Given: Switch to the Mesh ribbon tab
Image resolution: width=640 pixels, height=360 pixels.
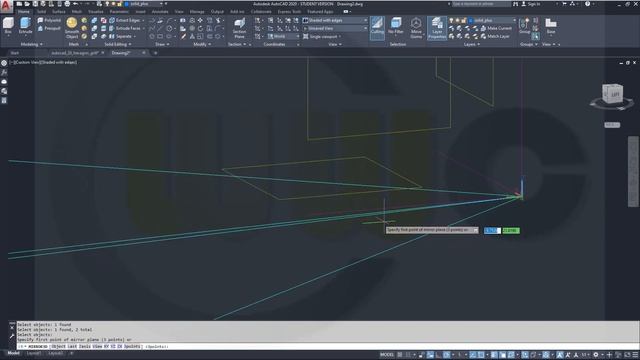Looking at the screenshot, I should (77, 12).
